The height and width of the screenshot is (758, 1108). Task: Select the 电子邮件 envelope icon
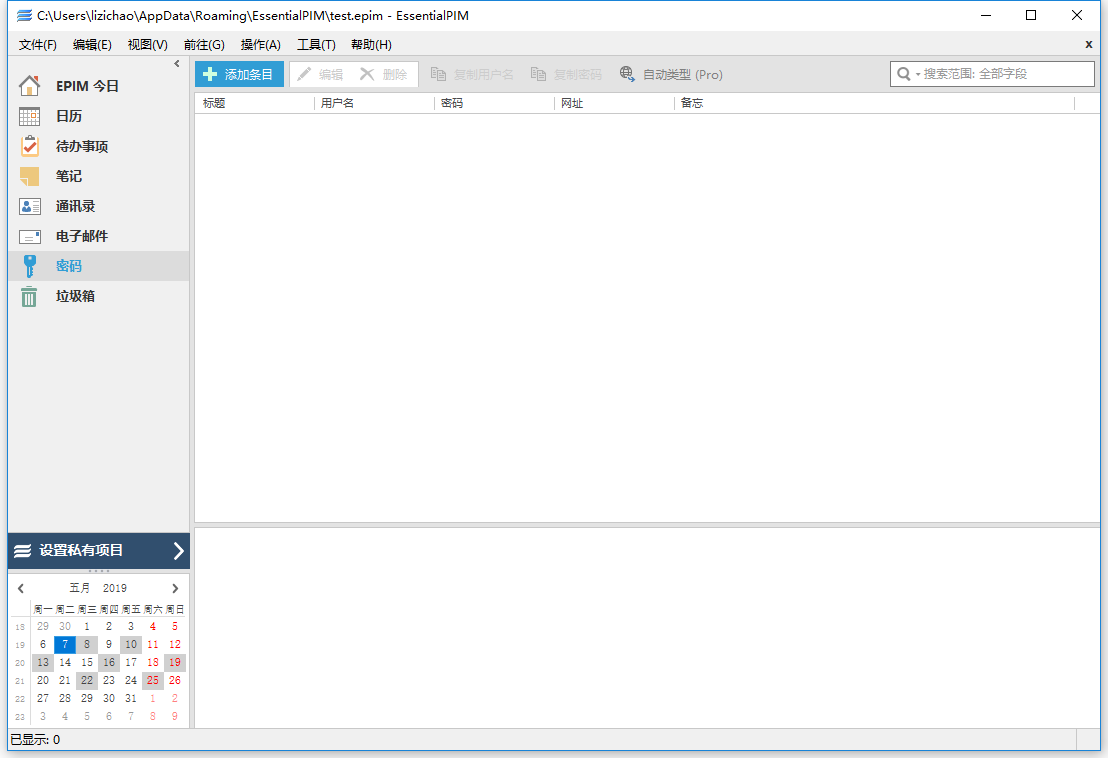pyautogui.click(x=29, y=236)
